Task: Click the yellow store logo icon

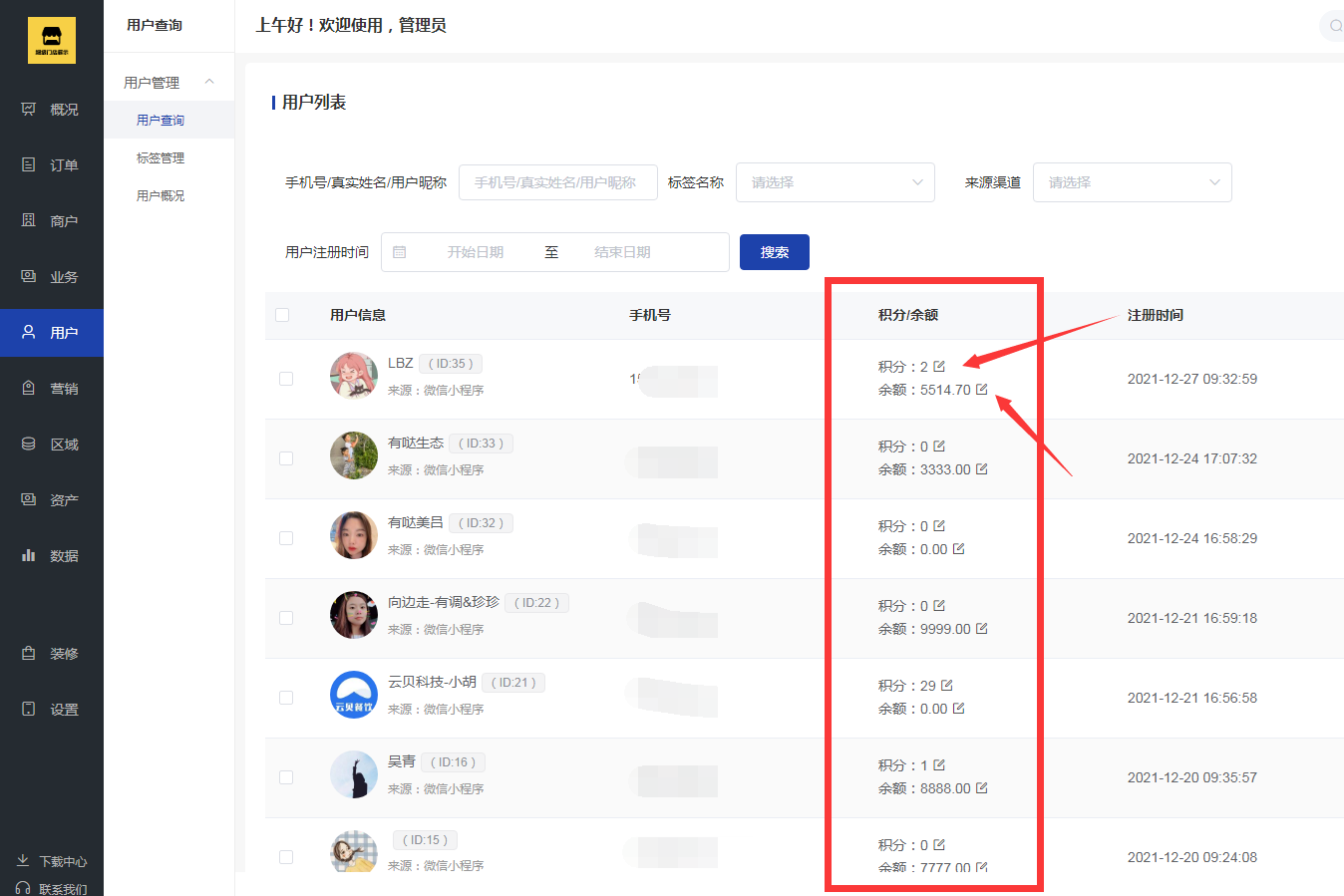Action: [x=52, y=40]
